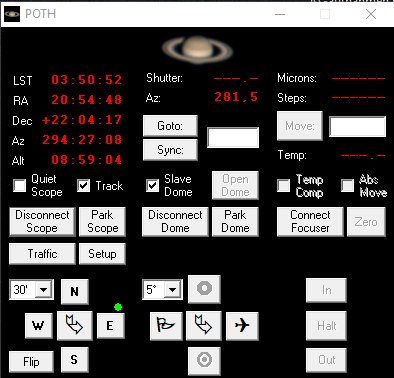This screenshot has width=394, height=378.
Task: Click the dome azimuth input field
Action: tap(233, 137)
